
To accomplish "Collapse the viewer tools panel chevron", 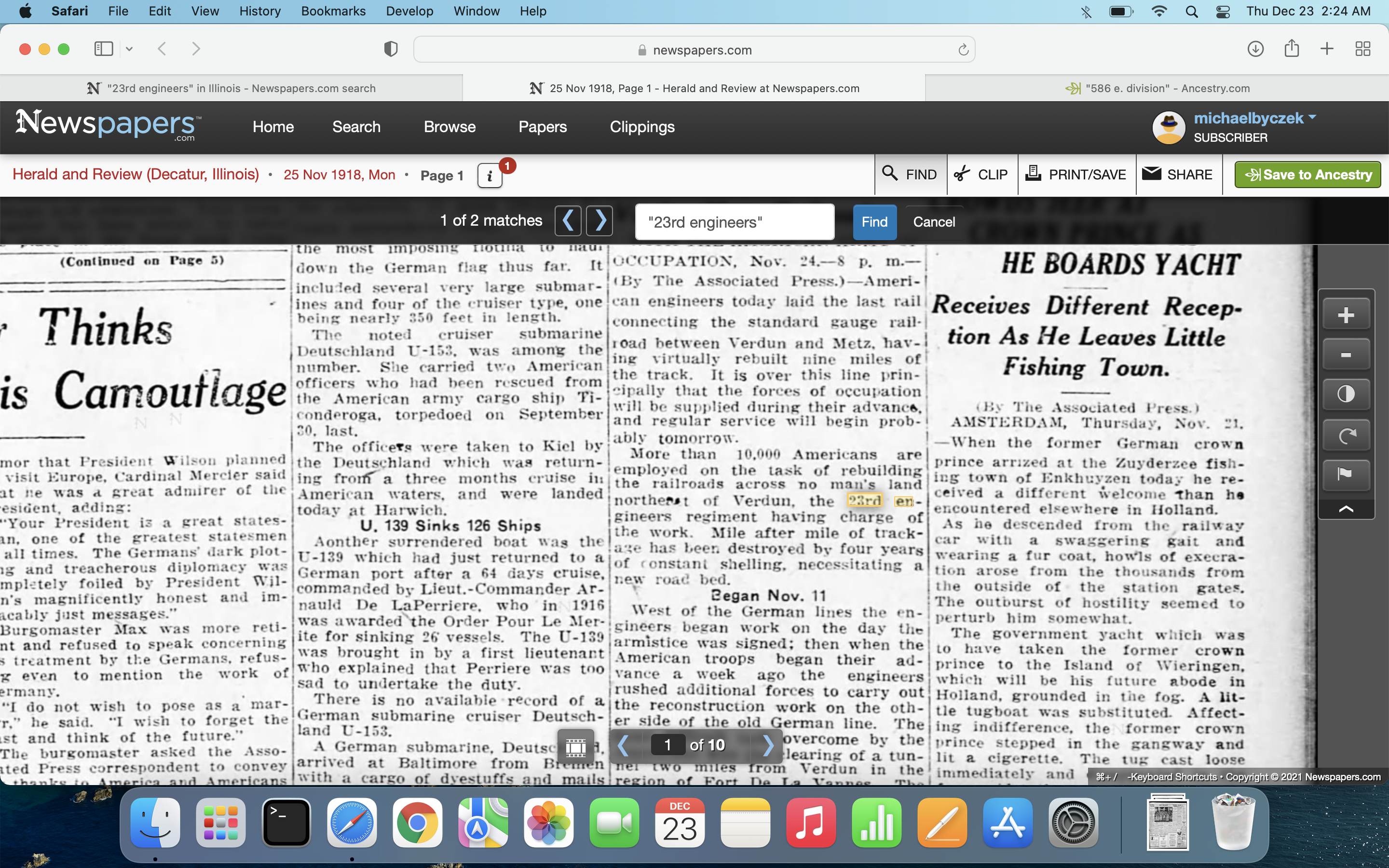I will [1346, 509].
